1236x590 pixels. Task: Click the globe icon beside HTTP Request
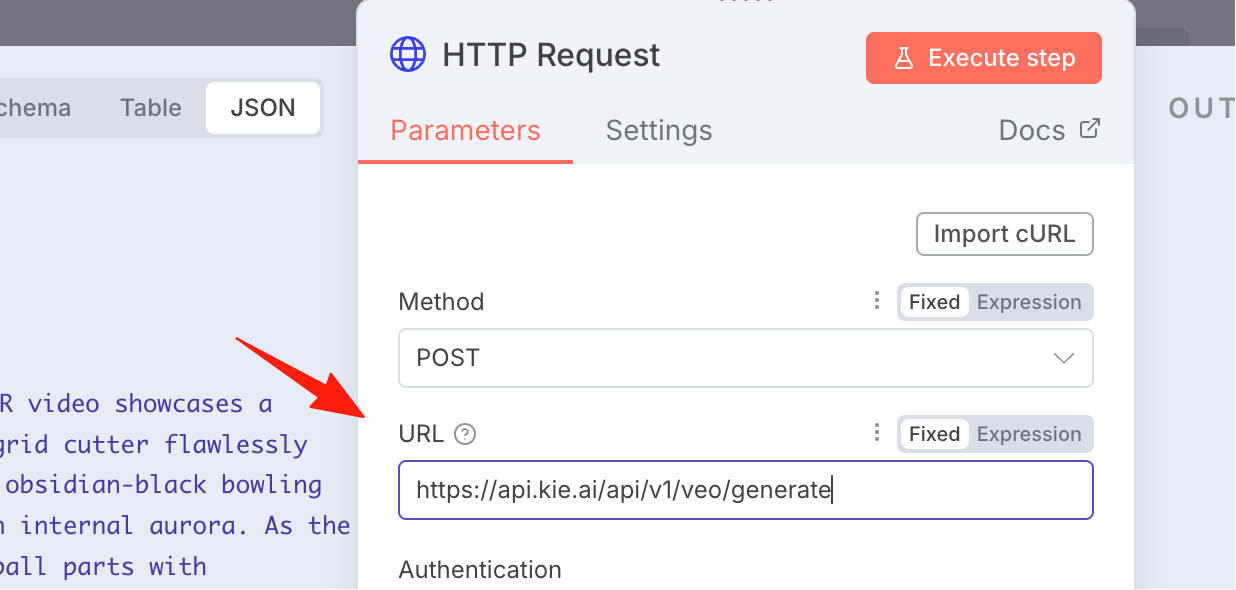408,55
